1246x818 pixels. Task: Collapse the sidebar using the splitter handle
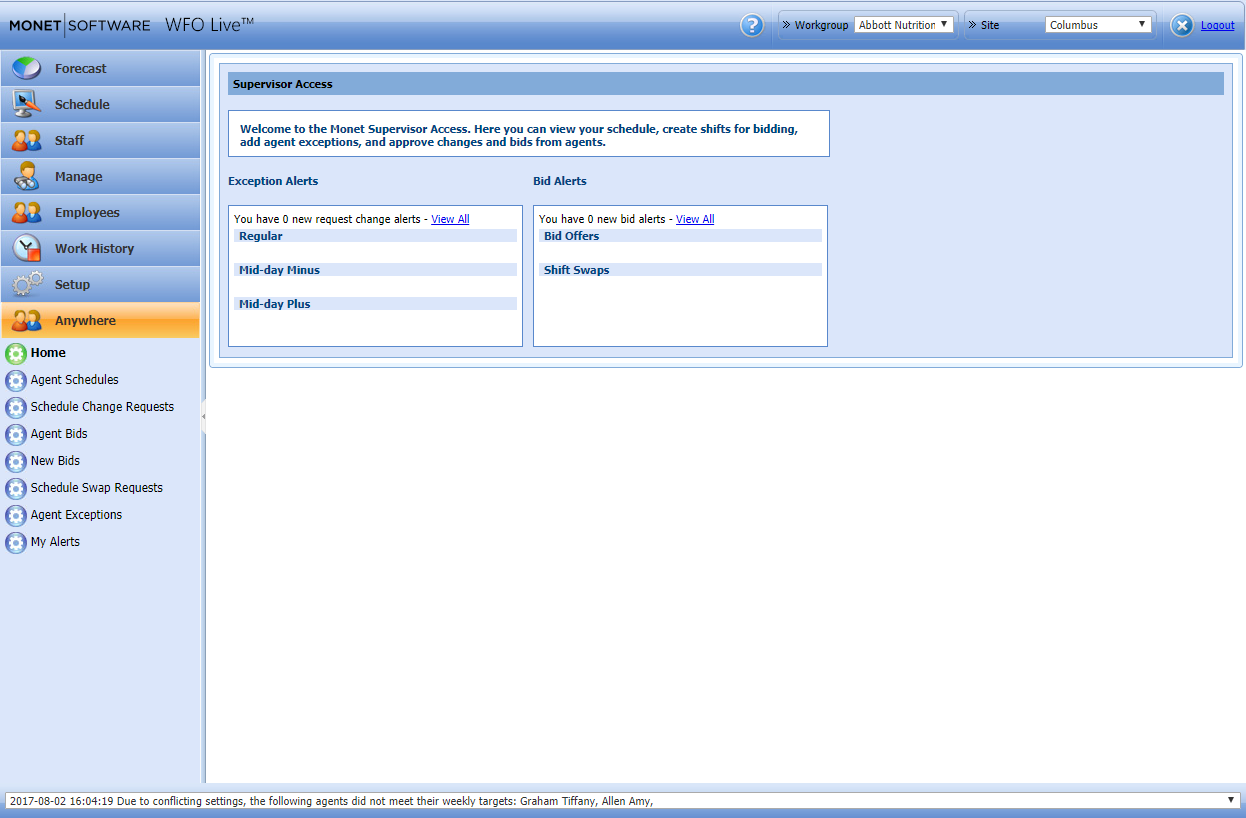[203, 417]
